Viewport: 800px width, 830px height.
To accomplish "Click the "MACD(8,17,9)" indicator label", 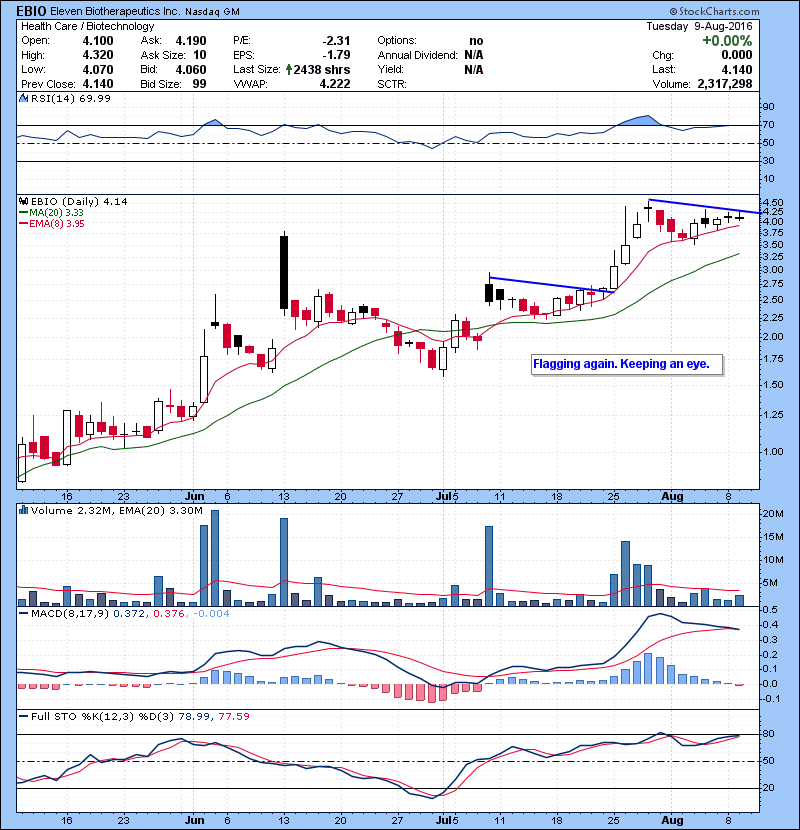I will [70, 614].
